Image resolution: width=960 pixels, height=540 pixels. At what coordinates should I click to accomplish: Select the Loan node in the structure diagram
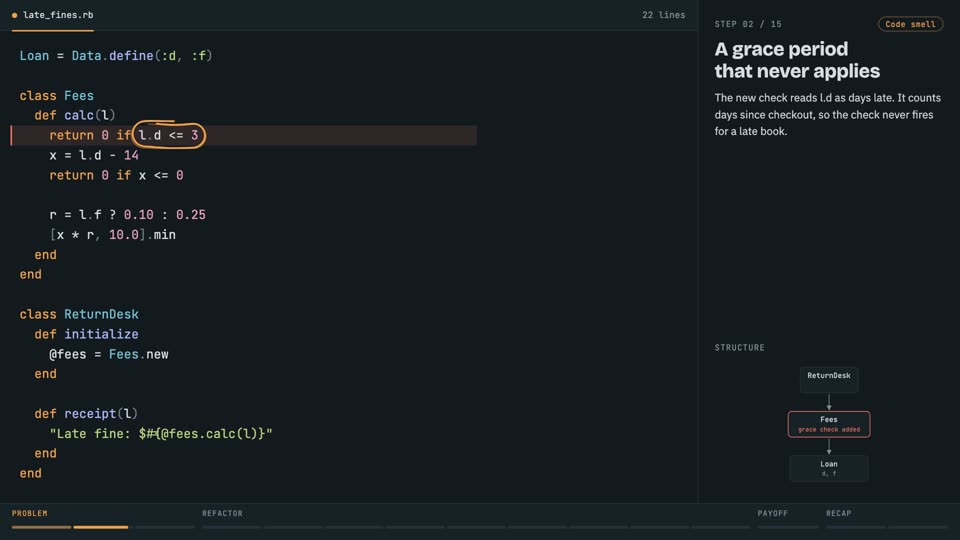(828, 468)
